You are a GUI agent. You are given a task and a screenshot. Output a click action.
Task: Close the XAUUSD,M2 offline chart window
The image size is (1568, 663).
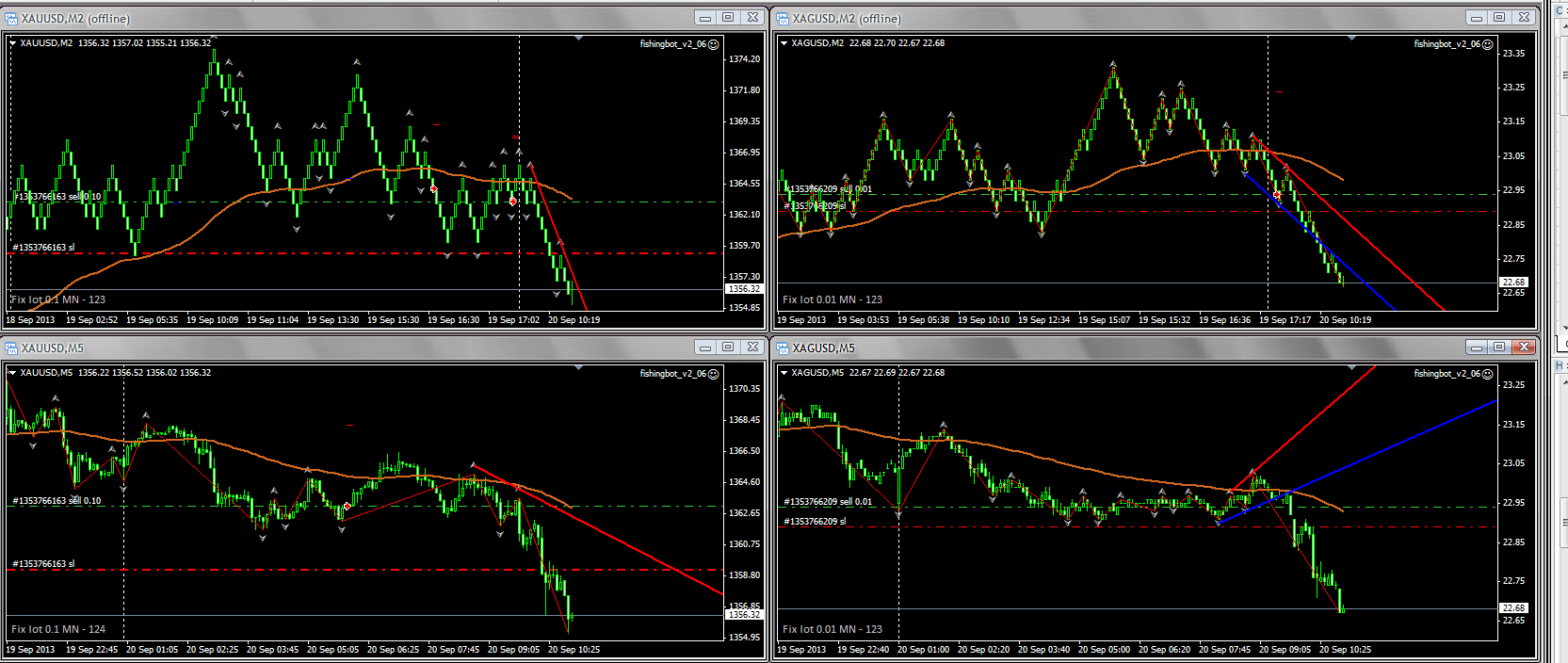tap(752, 17)
